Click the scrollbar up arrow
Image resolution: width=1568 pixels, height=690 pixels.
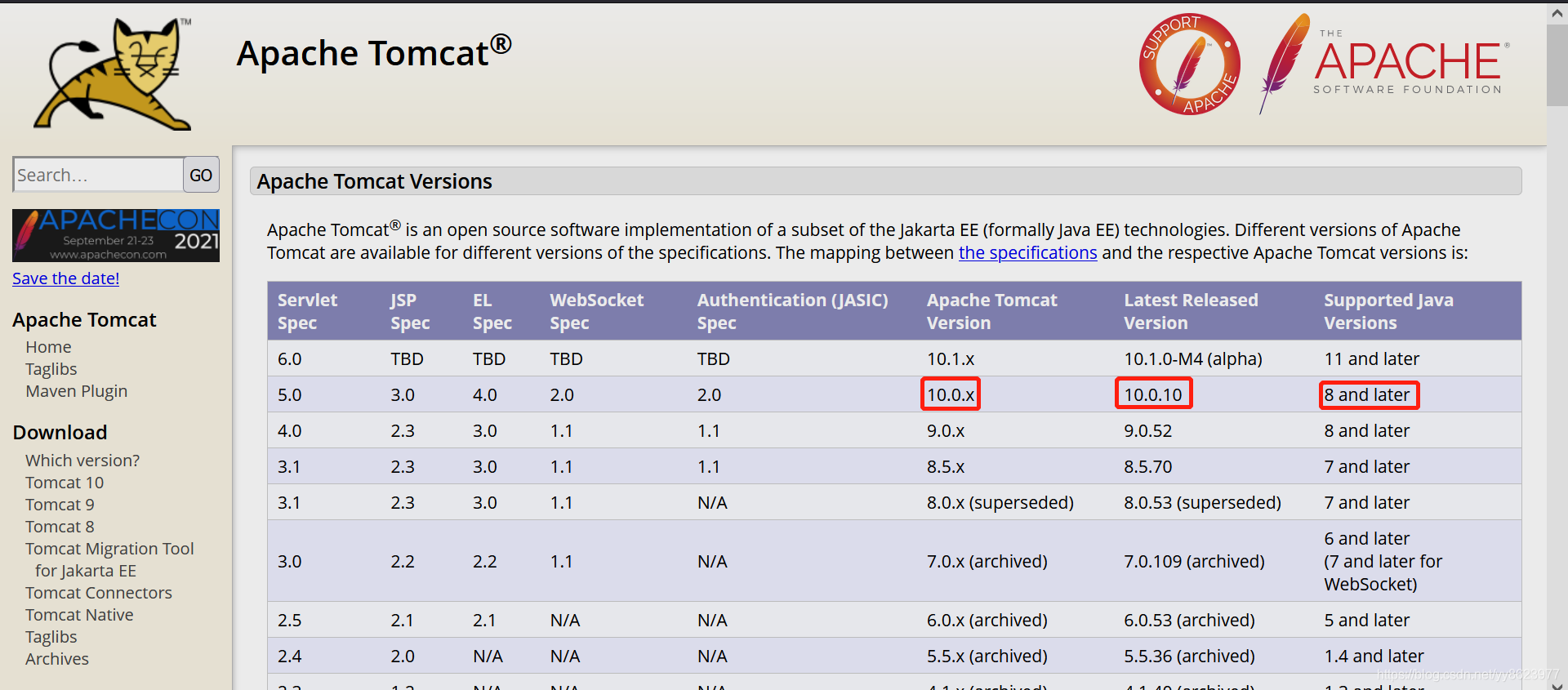pos(1557,13)
